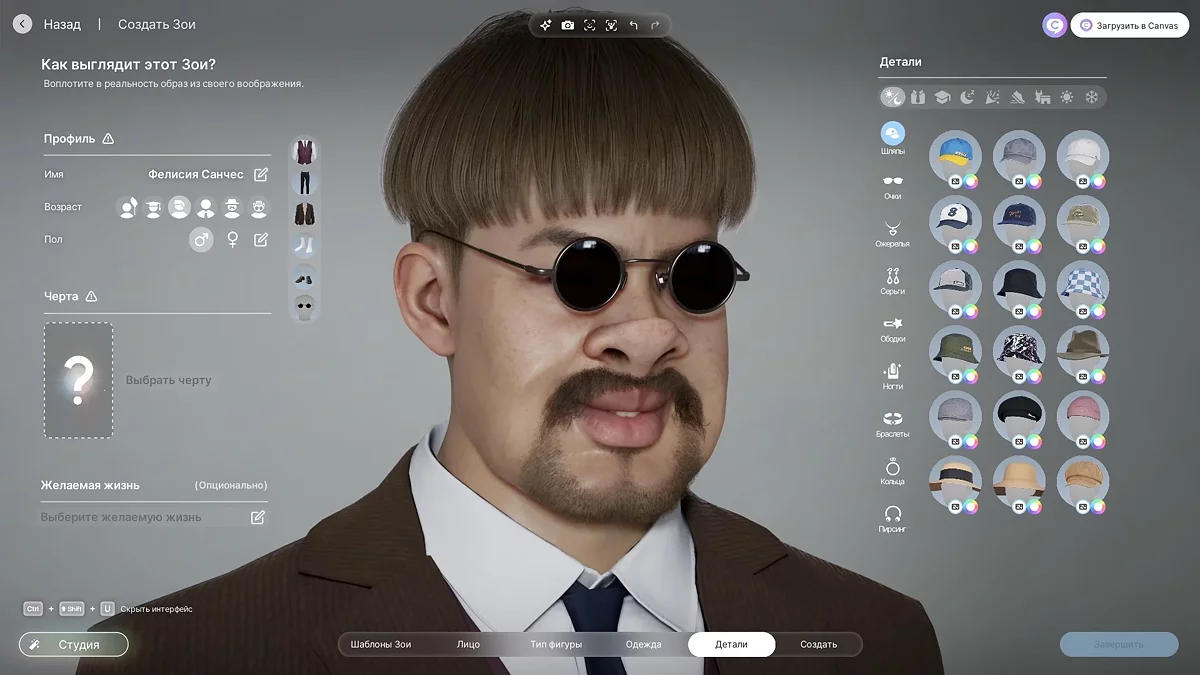Edit the name Фелисия Санчес
This screenshot has width=1200, height=675.
[x=261, y=175]
